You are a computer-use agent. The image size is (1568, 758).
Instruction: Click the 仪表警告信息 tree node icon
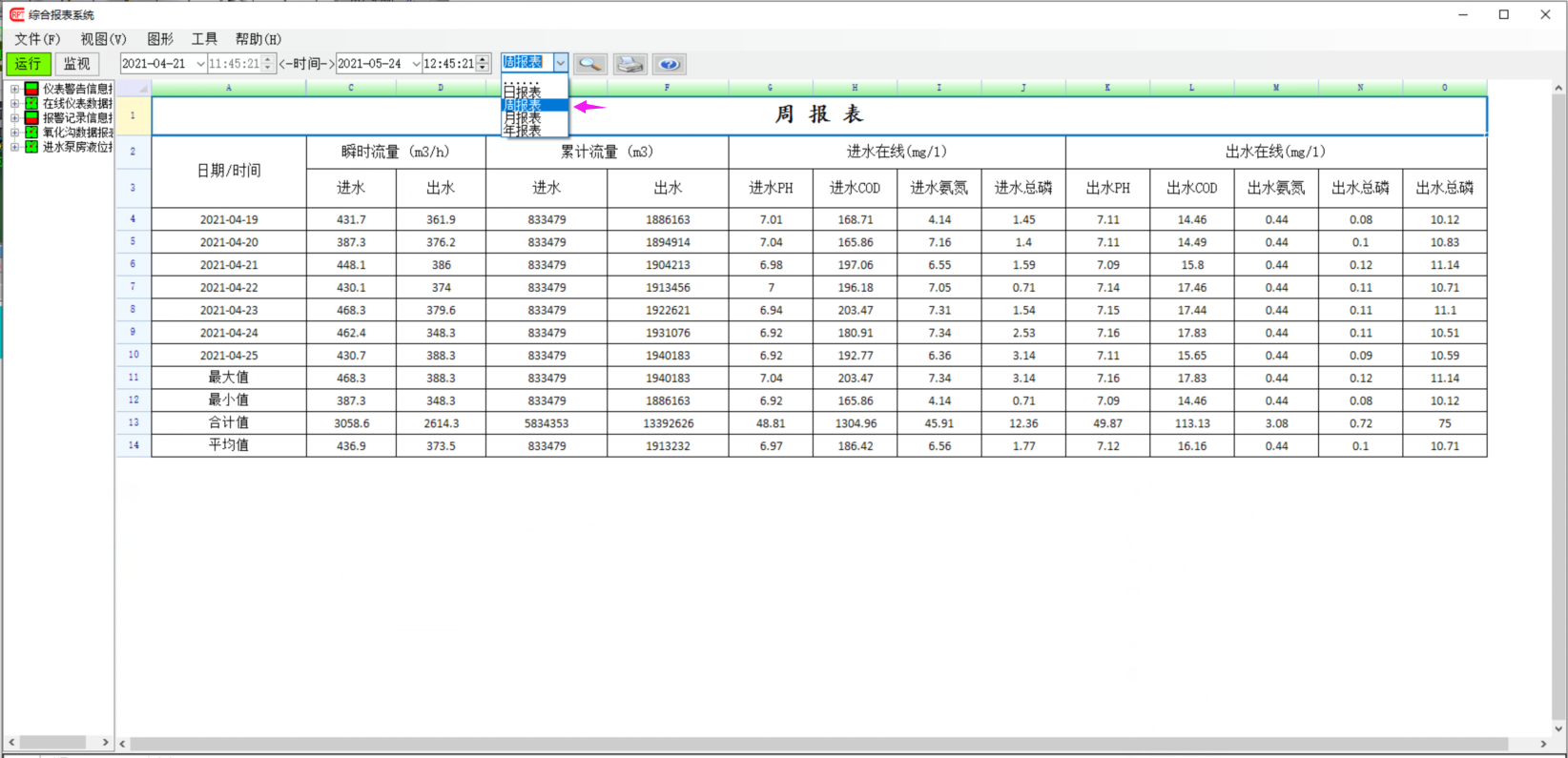31,89
